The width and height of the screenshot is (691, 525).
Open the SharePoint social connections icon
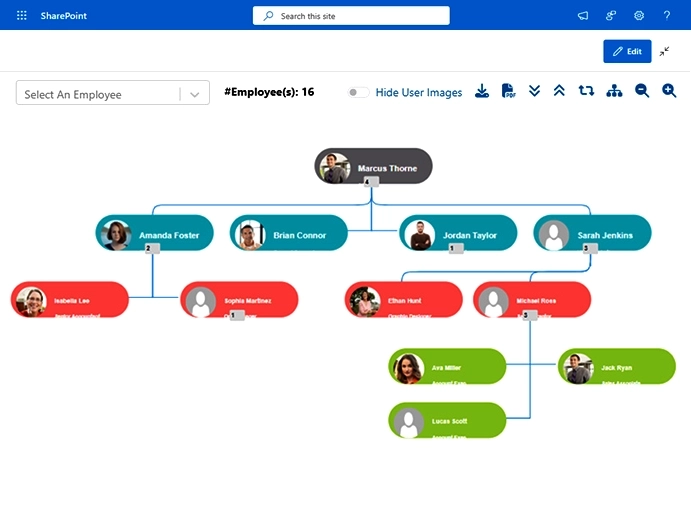click(611, 16)
